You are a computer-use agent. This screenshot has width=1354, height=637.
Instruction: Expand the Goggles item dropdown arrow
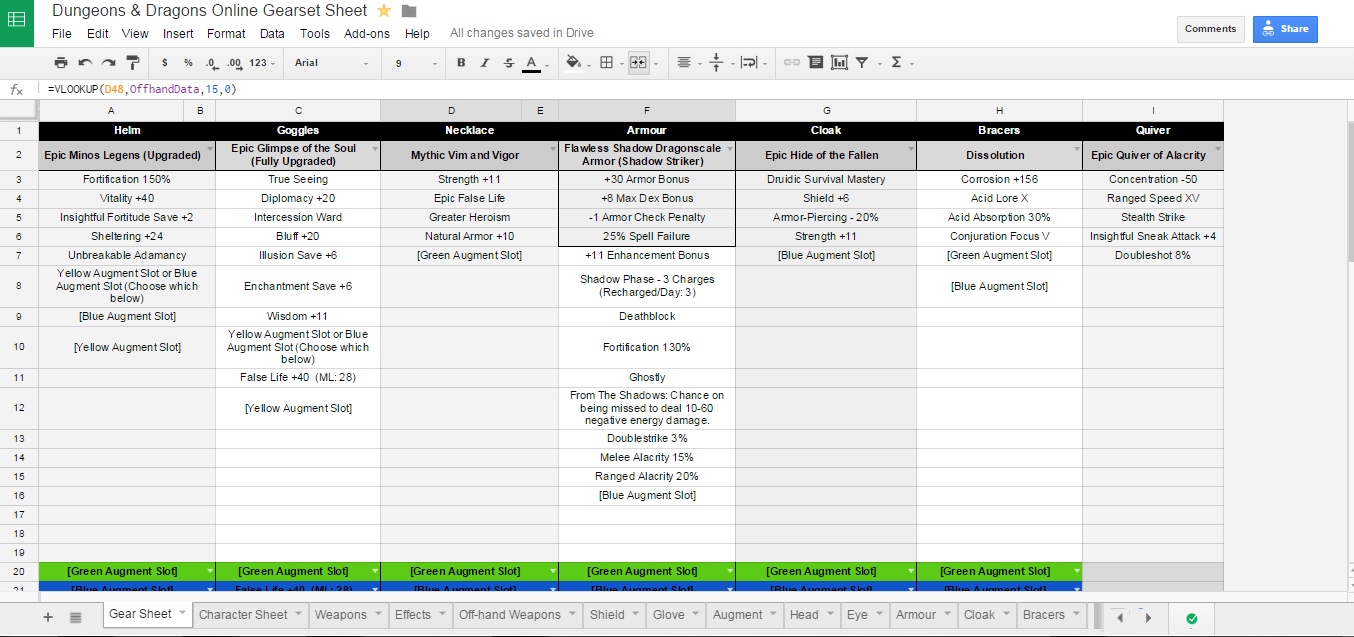(x=374, y=149)
